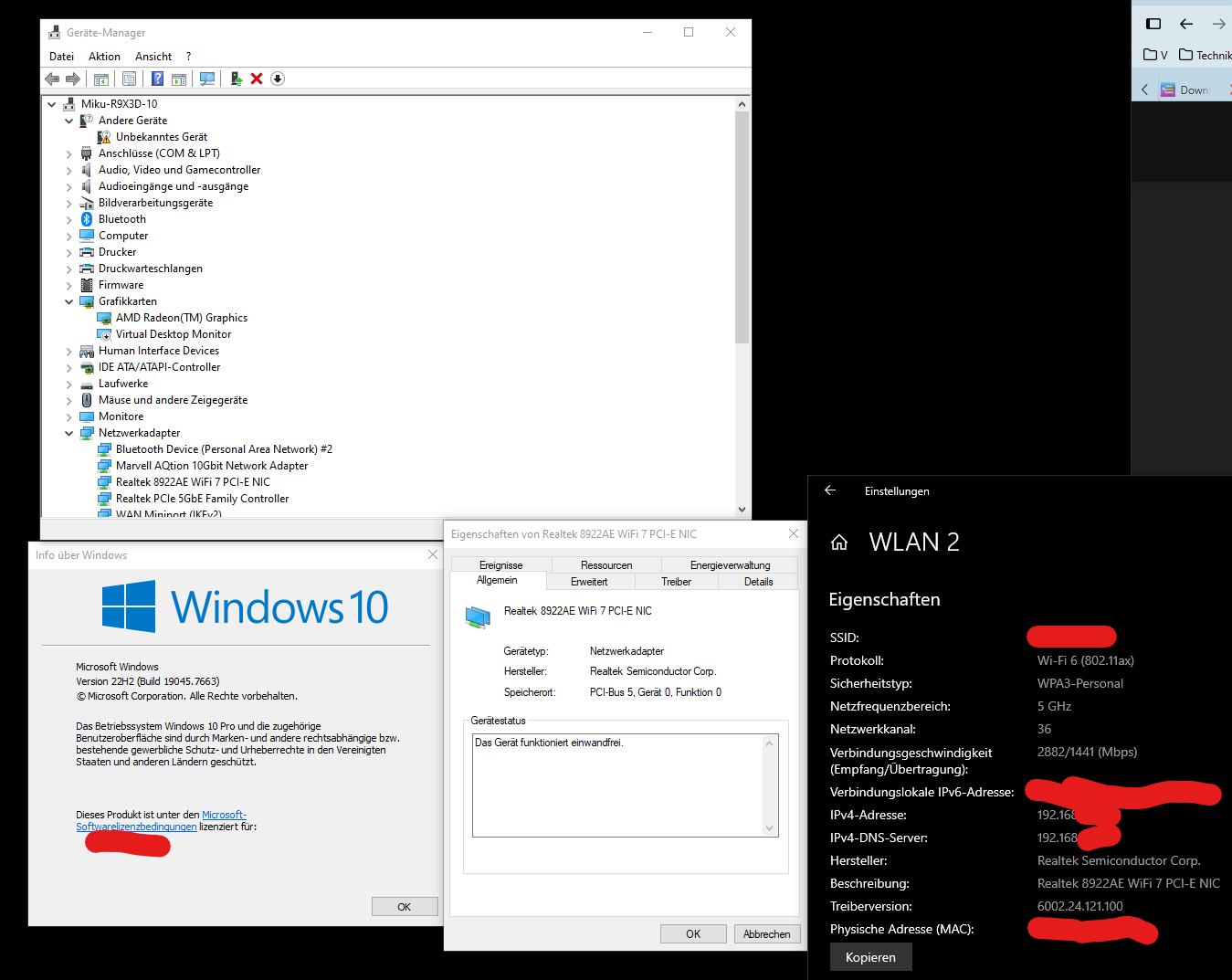Screen dimensions: 1232x980
Task: Collapse the Netzwerkadapter tree node
Action: point(68,433)
